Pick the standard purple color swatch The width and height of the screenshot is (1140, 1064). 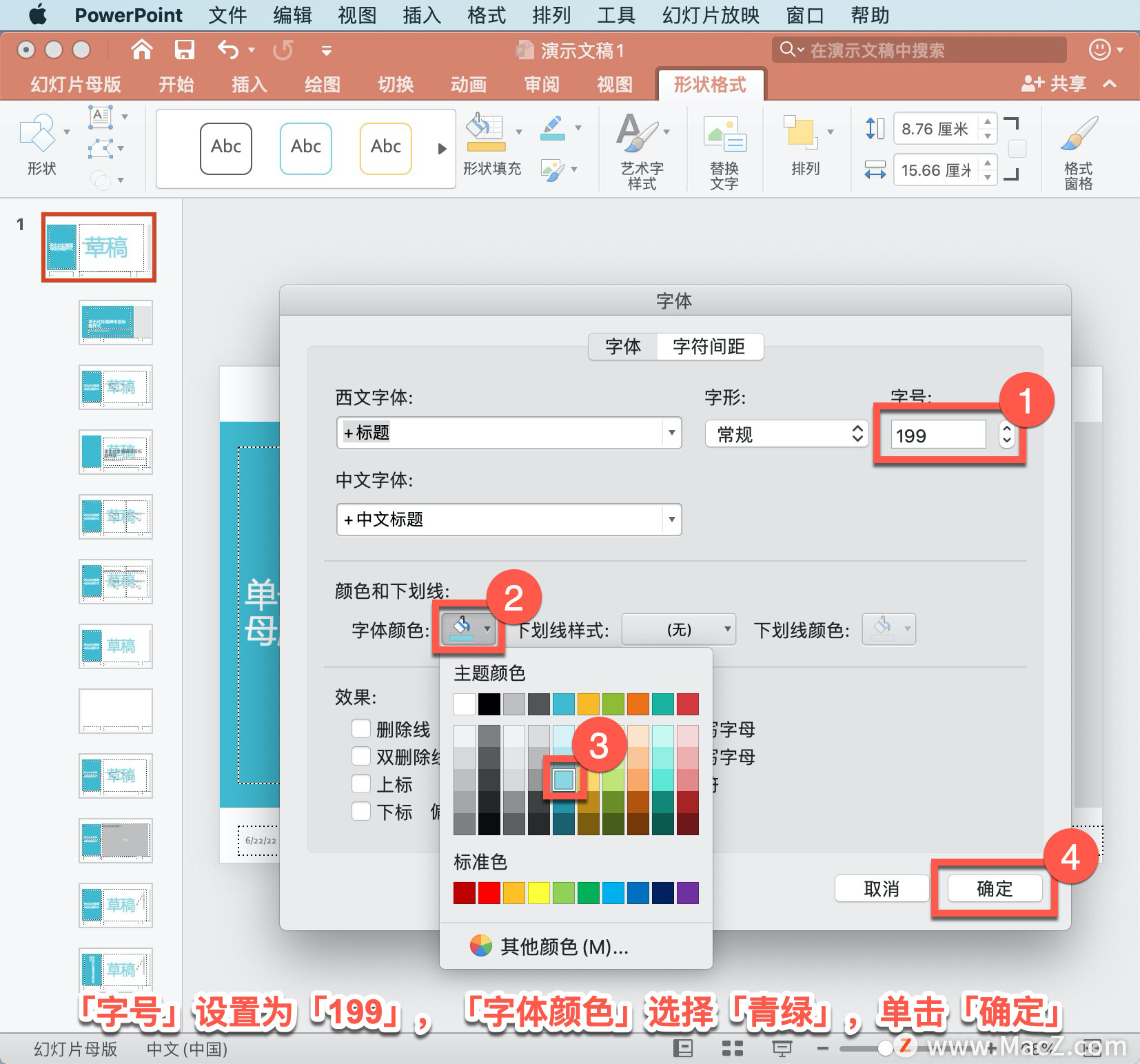pyautogui.click(x=688, y=893)
